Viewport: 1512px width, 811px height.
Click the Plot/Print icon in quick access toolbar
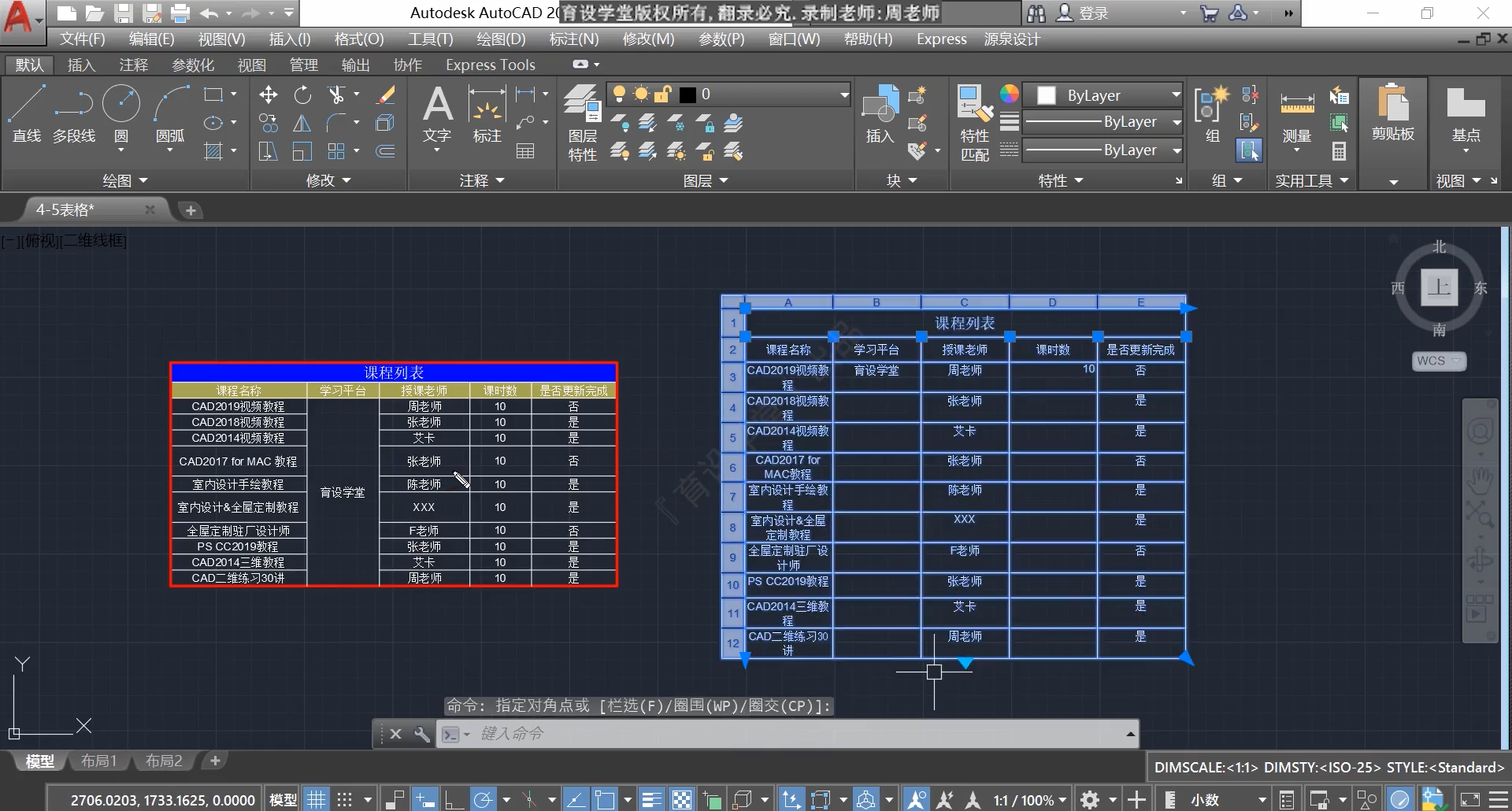pyautogui.click(x=180, y=13)
